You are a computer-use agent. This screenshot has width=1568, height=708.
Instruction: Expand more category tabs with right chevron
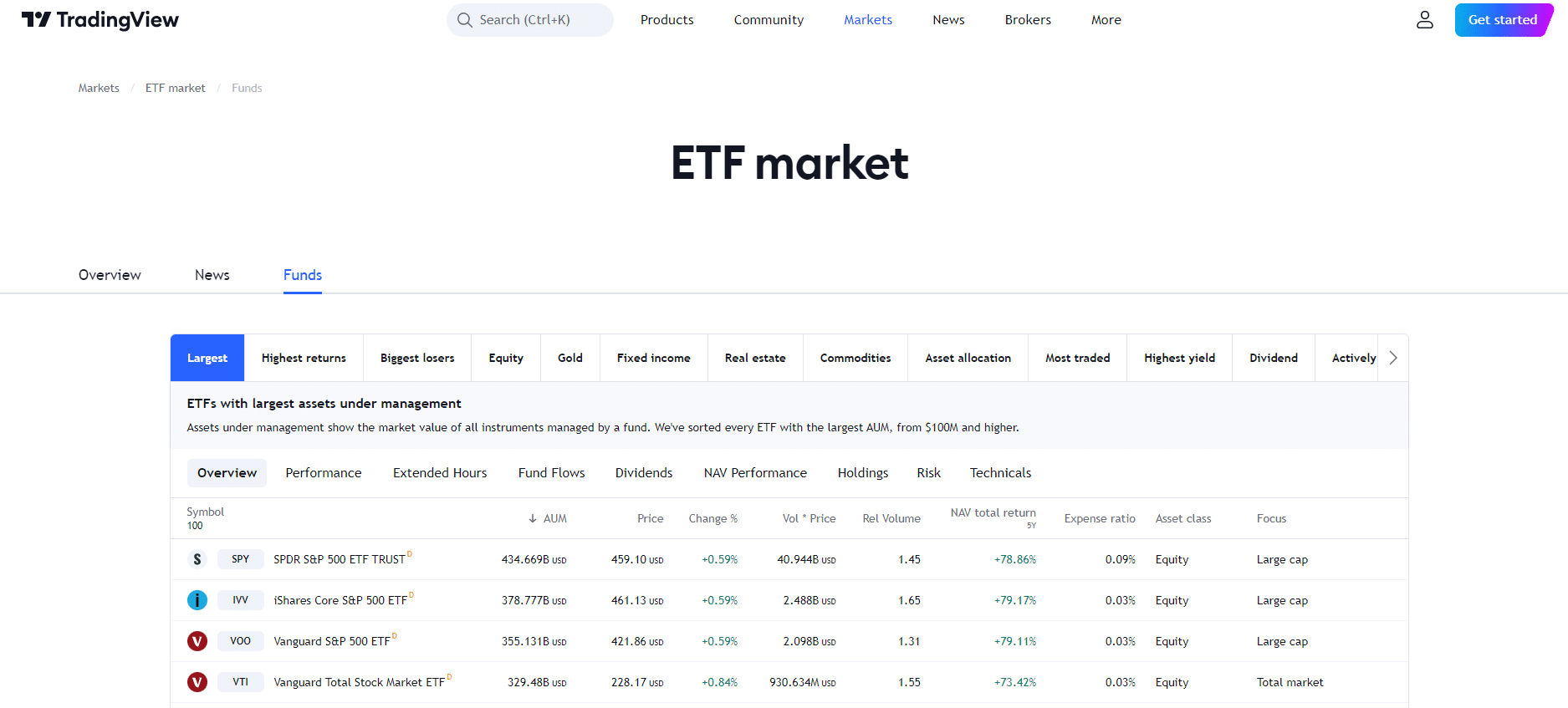[x=1392, y=358]
